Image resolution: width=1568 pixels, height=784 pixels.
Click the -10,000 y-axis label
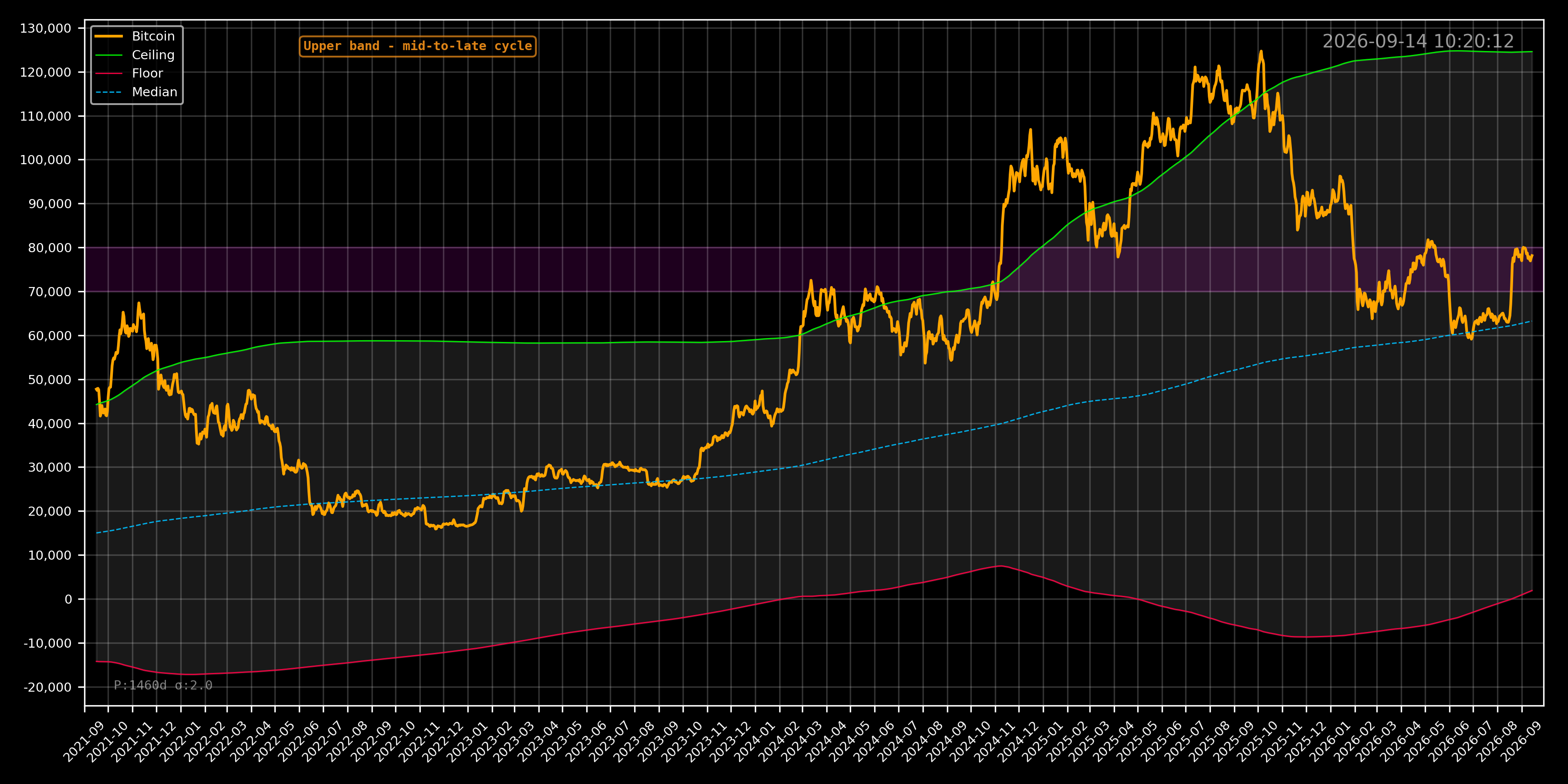pyautogui.click(x=47, y=643)
